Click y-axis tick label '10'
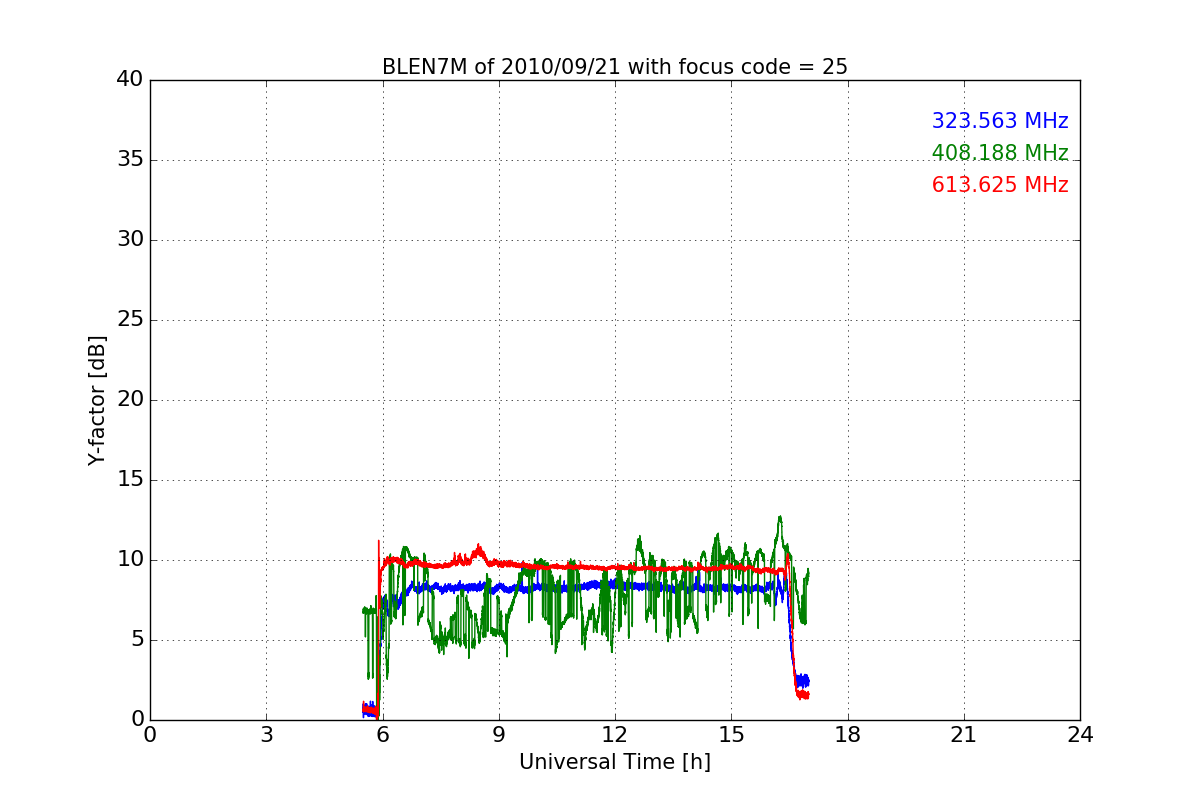 tap(130, 560)
